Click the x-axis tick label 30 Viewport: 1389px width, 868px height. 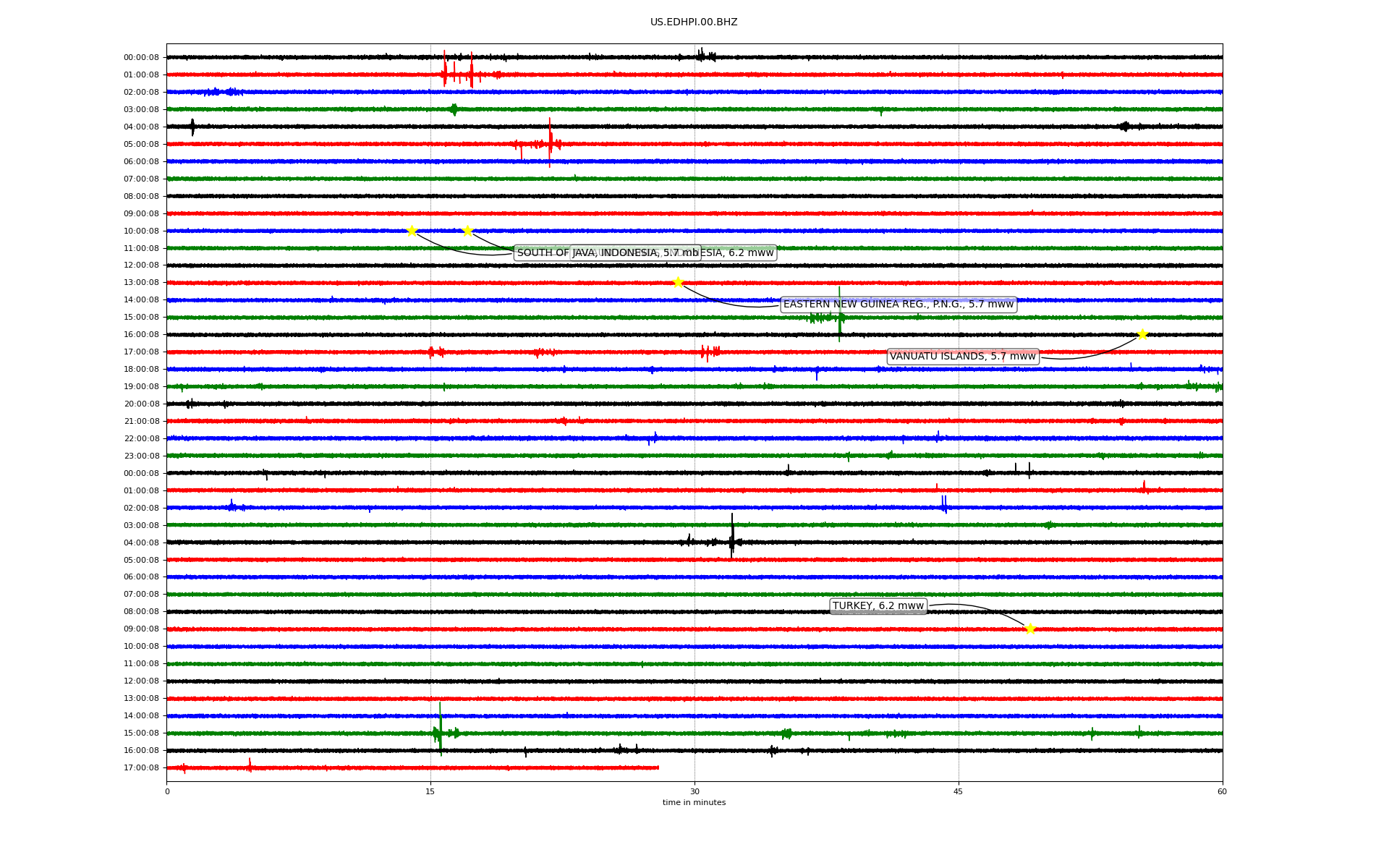point(694,791)
